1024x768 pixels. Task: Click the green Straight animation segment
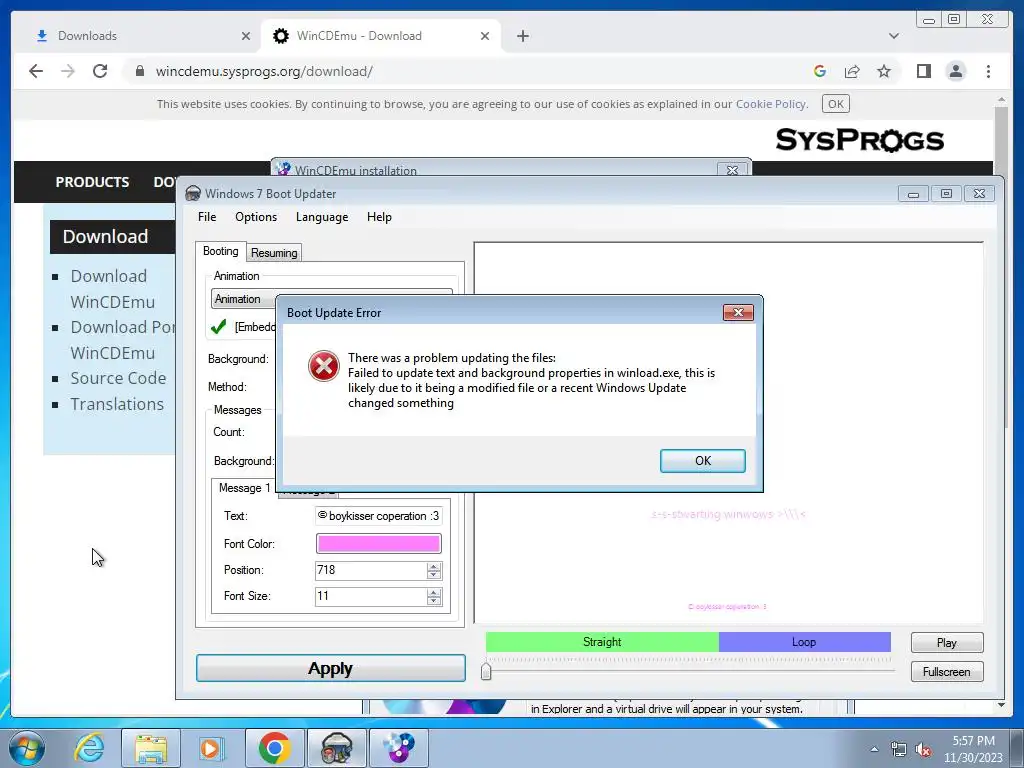pyautogui.click(x=602, y=642)
